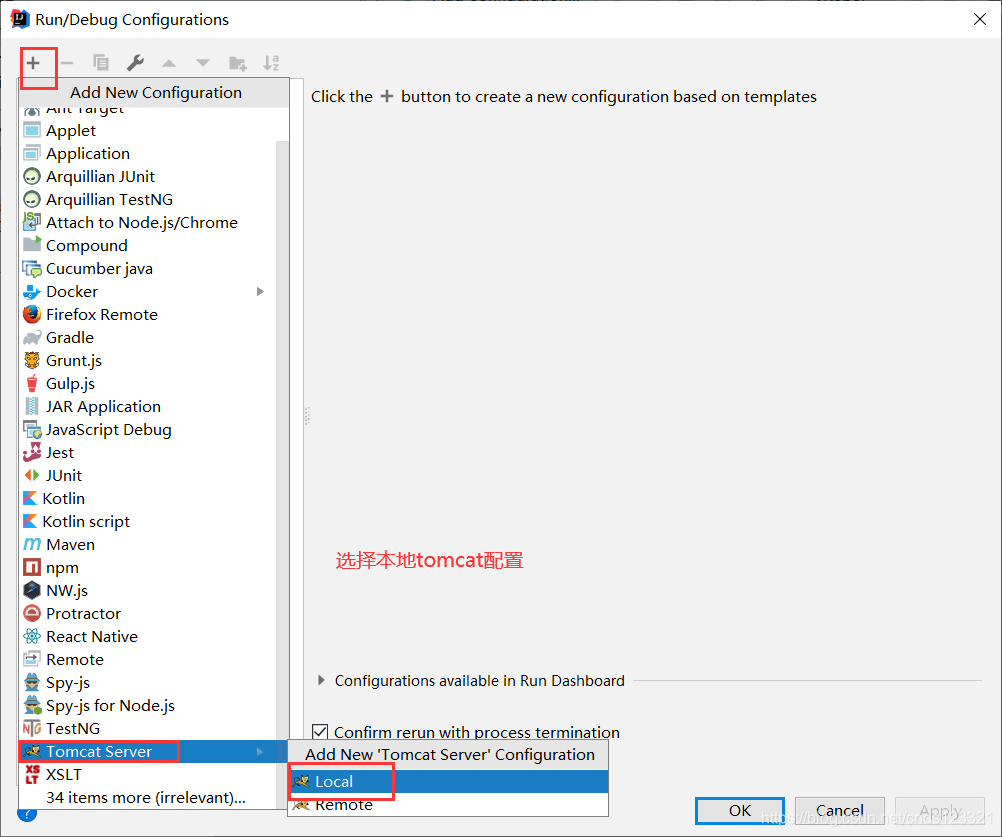Click the npm icon
1002x837 pixels.
pyautogui.click(x=32, y=567)
